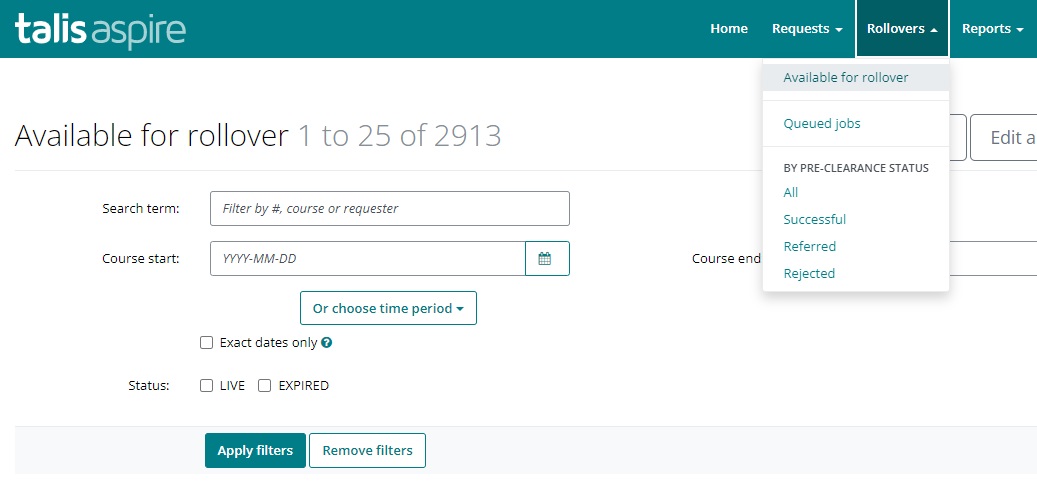Pick Referred pre-clearance status
Viewport: 1037px width, 489px height.
(809, 246)
